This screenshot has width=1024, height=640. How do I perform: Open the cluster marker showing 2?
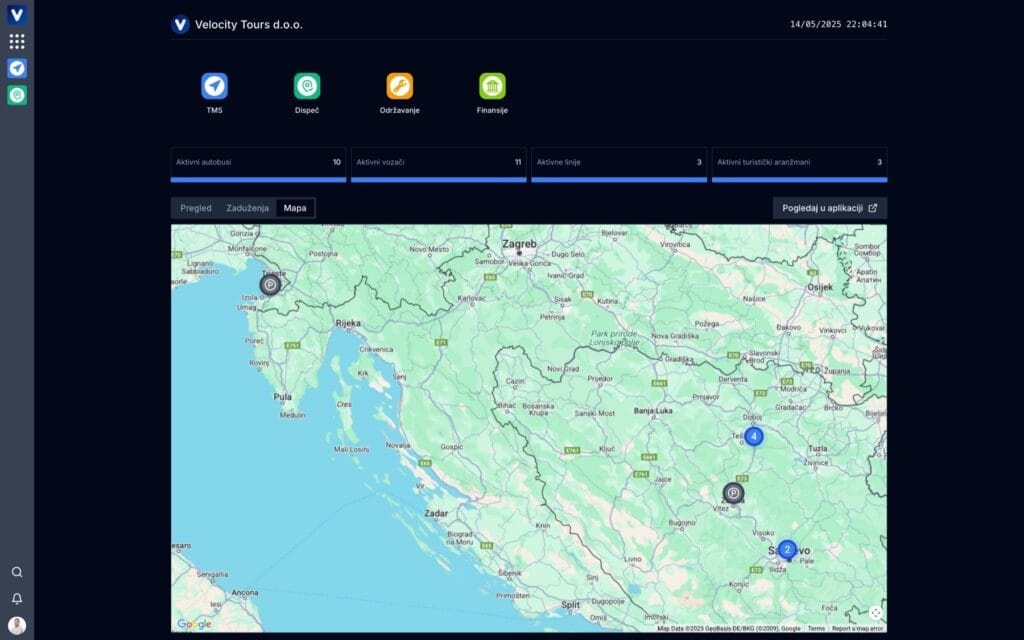[788, 550]
